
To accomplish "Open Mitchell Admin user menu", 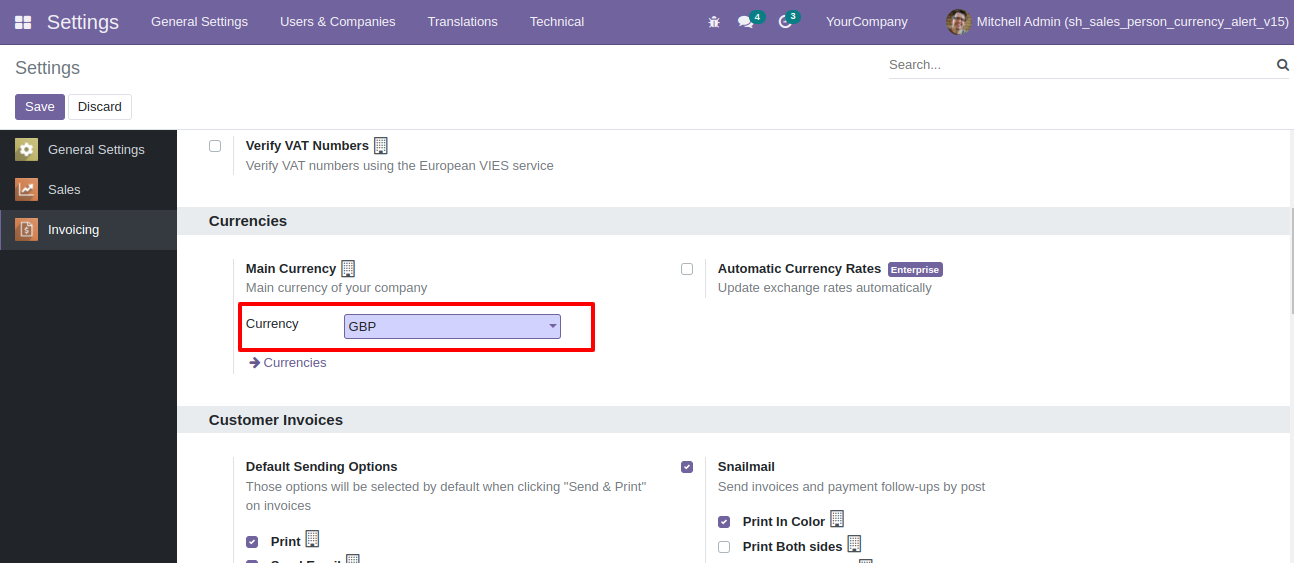I will (1117, 22).
